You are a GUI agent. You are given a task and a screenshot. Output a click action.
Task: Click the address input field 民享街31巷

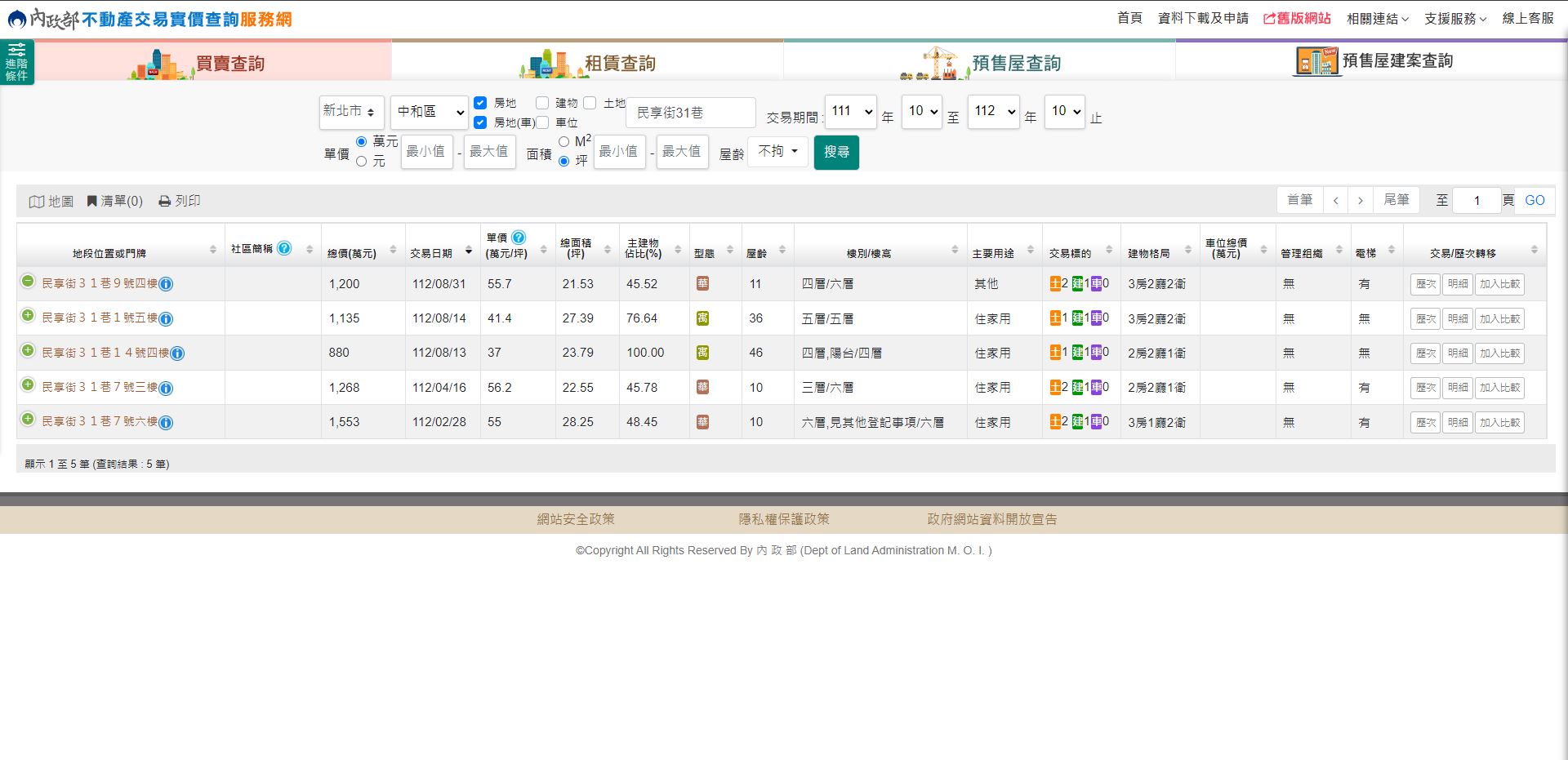[x=690, y=113]
